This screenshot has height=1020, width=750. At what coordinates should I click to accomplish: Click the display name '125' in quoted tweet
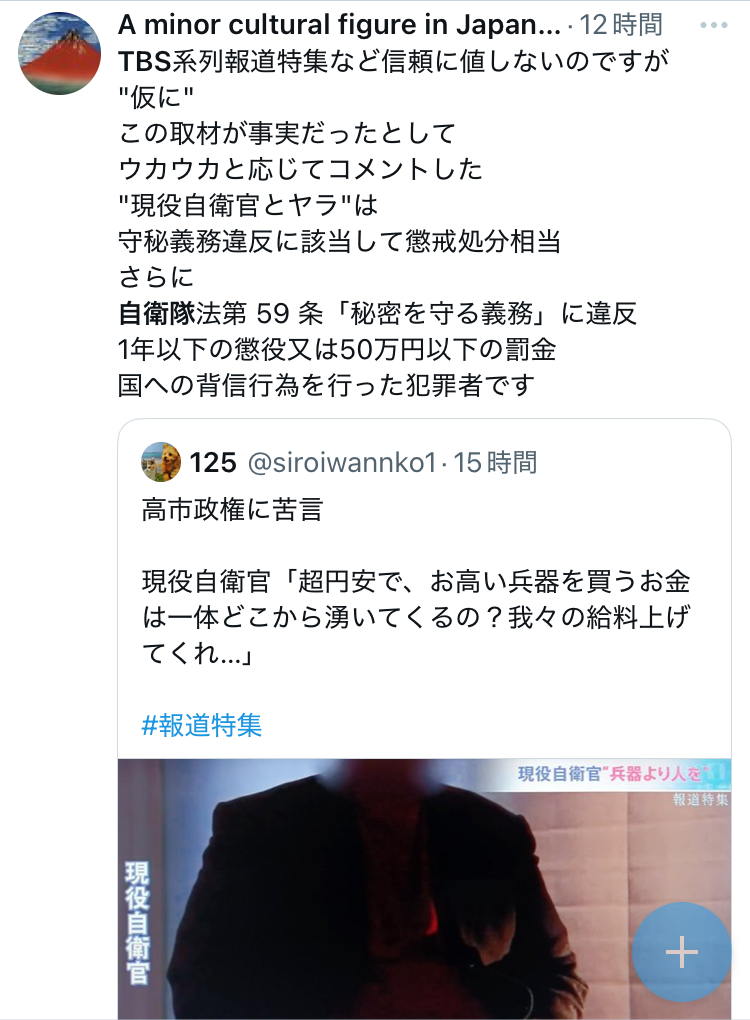pos(213,463)
